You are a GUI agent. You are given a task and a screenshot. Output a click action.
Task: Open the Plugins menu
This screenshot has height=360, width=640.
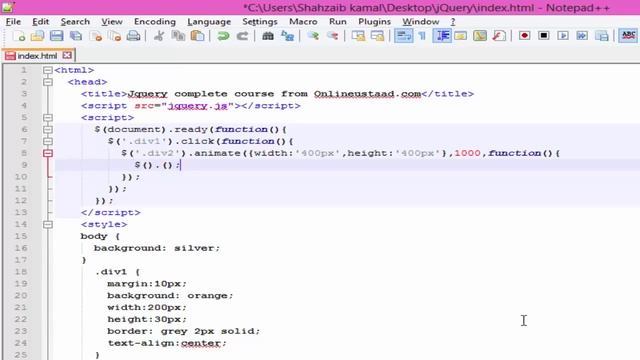(x=374, y=22)
